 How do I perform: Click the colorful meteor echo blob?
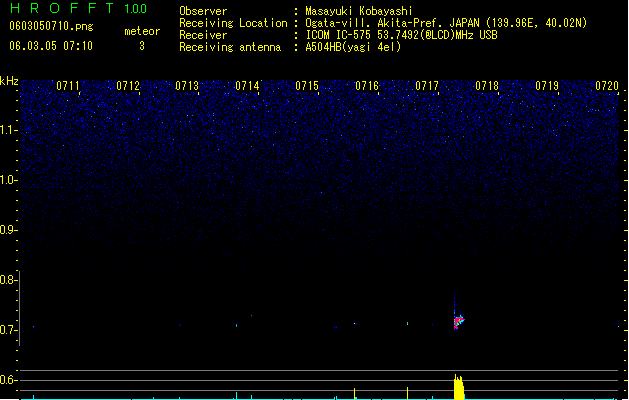(x=459, y=321)
